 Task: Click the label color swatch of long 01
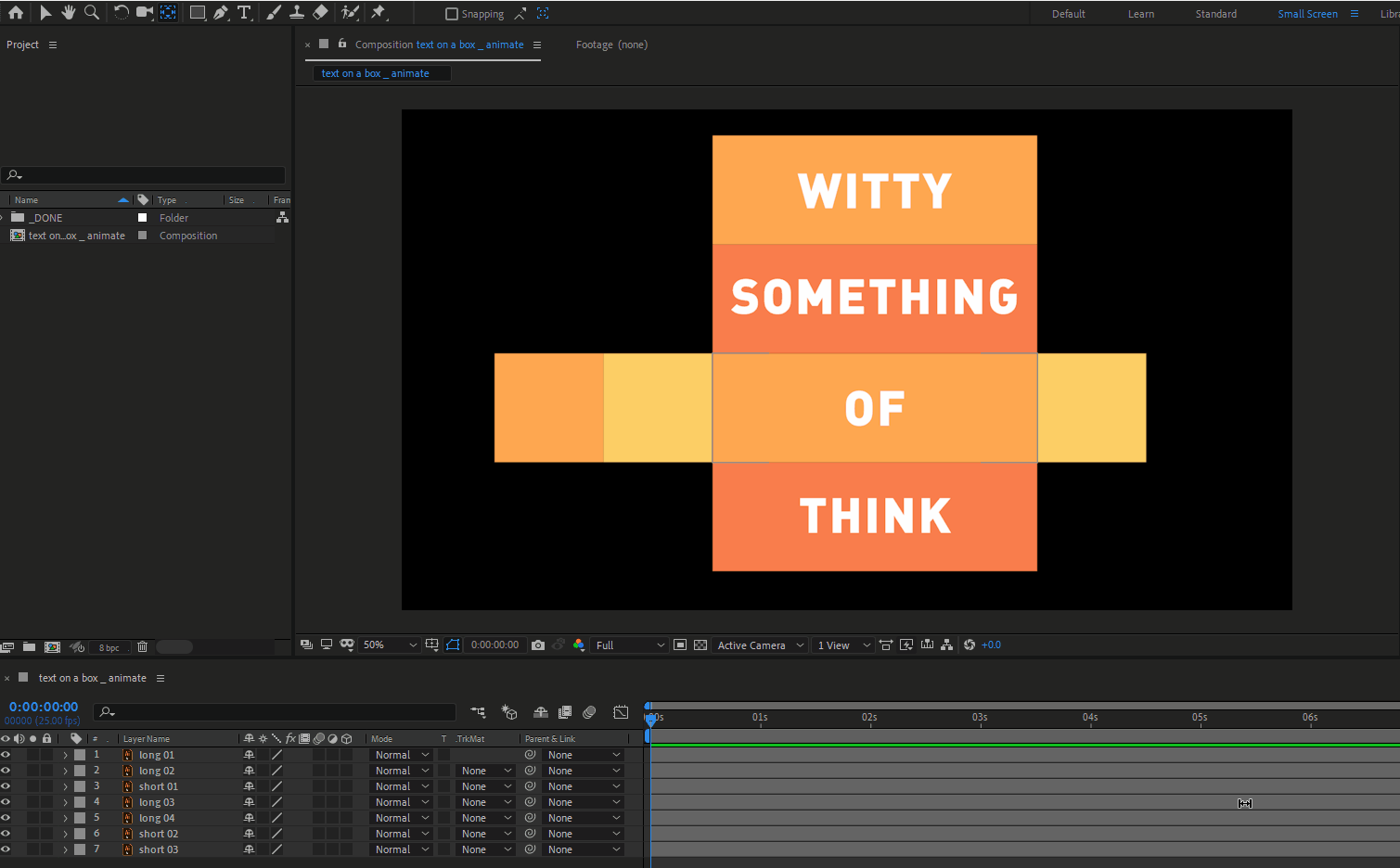tap(80, 755)
